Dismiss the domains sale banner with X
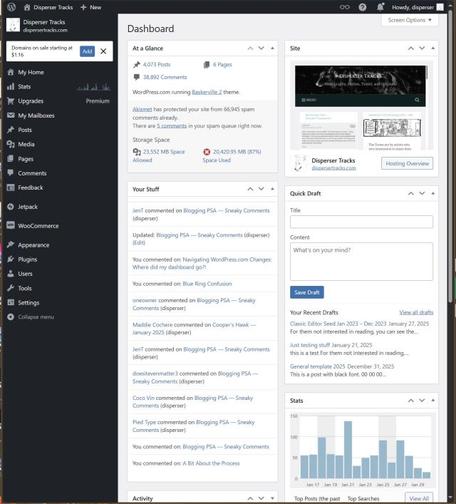Viewport: 456px width, 504px height. [x=103, y=51]
